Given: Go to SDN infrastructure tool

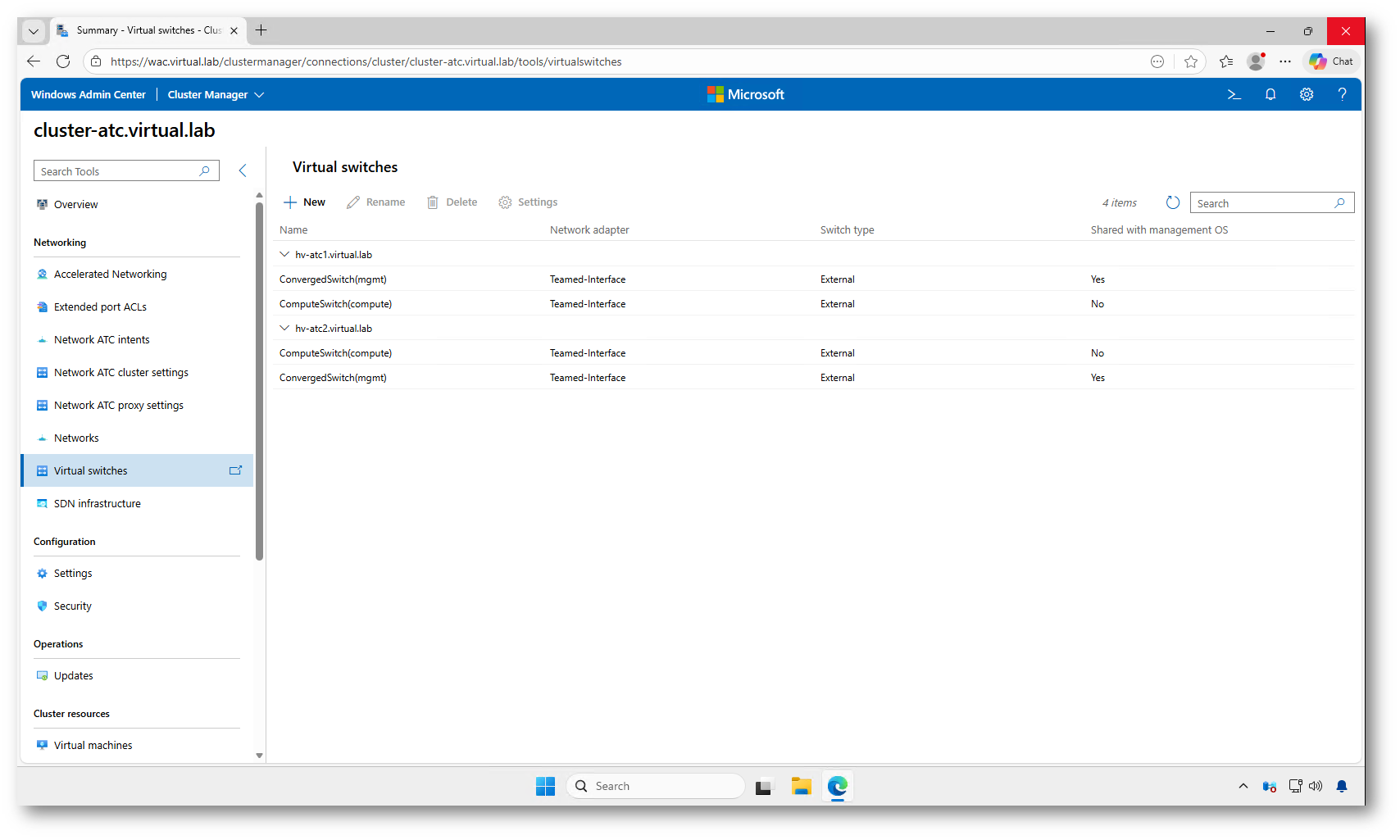Looking at the screenshot, I should click(x=97, y=504).
